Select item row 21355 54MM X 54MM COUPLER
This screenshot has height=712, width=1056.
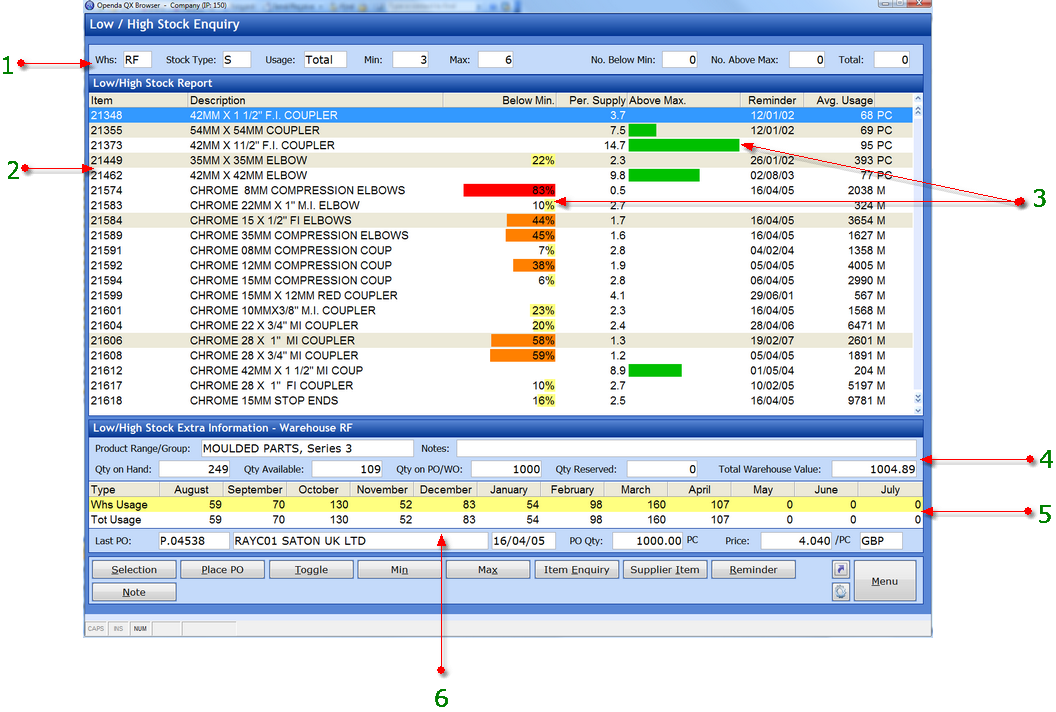coord(501,130)
